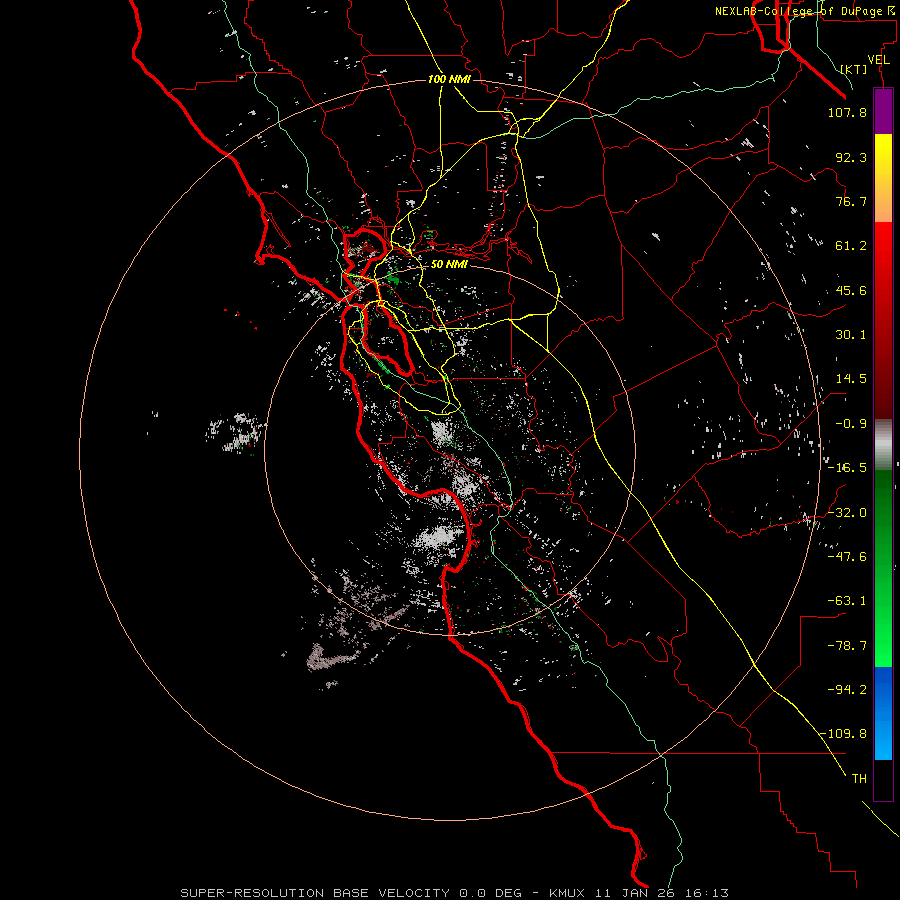Click the 100 NMI range ring label
The height and width of the screenshot is (900, 900).
(449, 79)
